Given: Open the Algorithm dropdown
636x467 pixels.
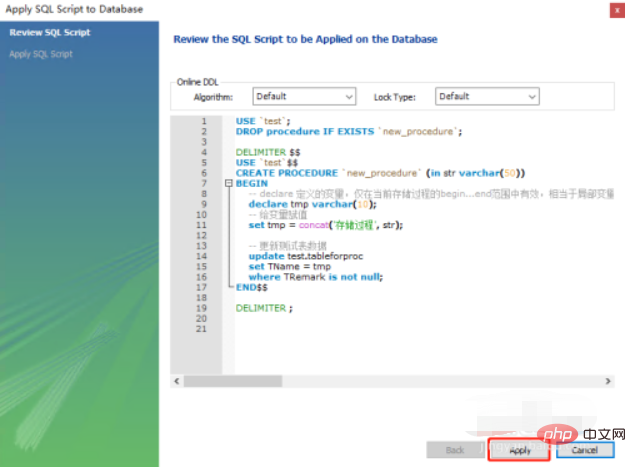Looking at the screenshot, I should [x=304, y=97].
